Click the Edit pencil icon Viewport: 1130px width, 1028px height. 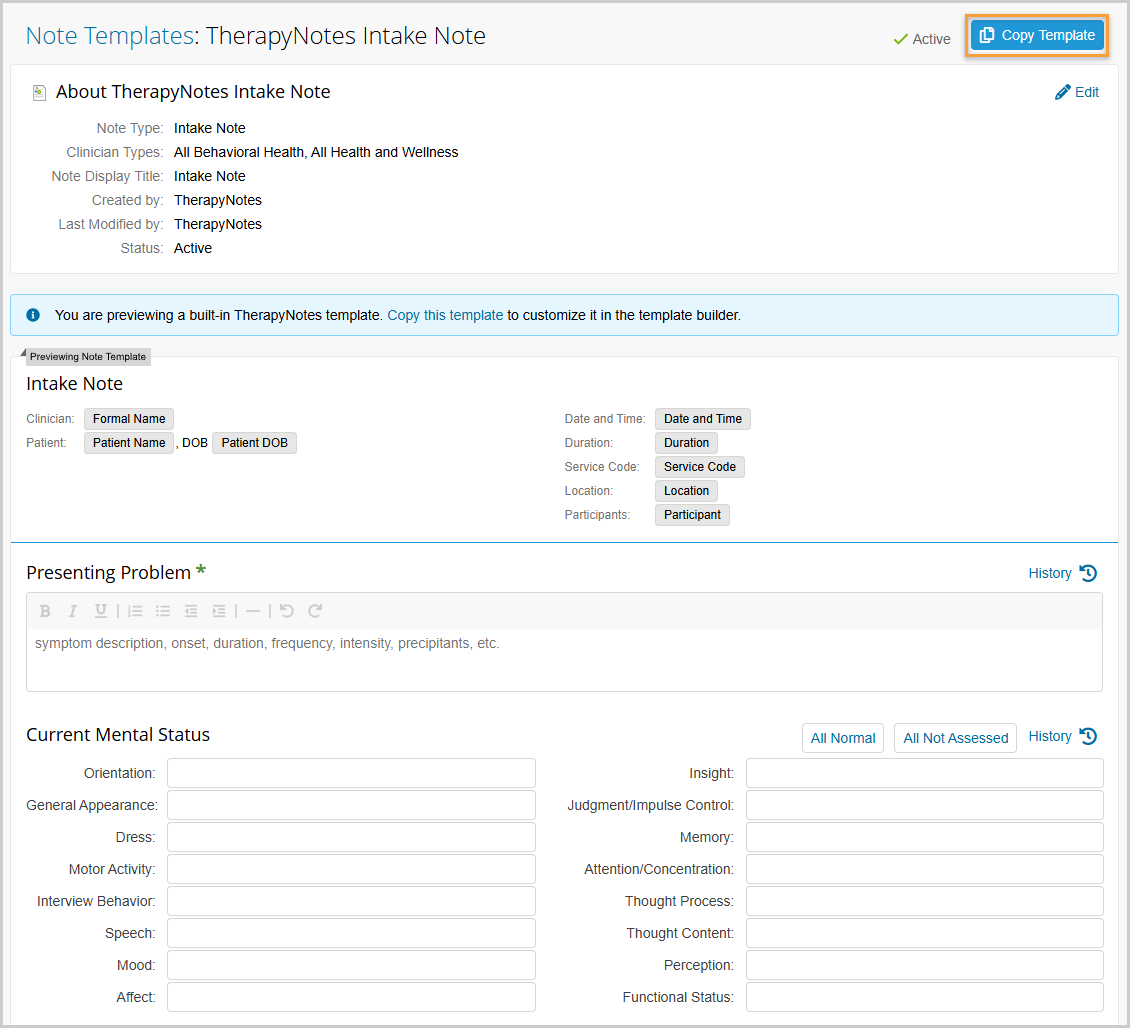[1062, 92]
